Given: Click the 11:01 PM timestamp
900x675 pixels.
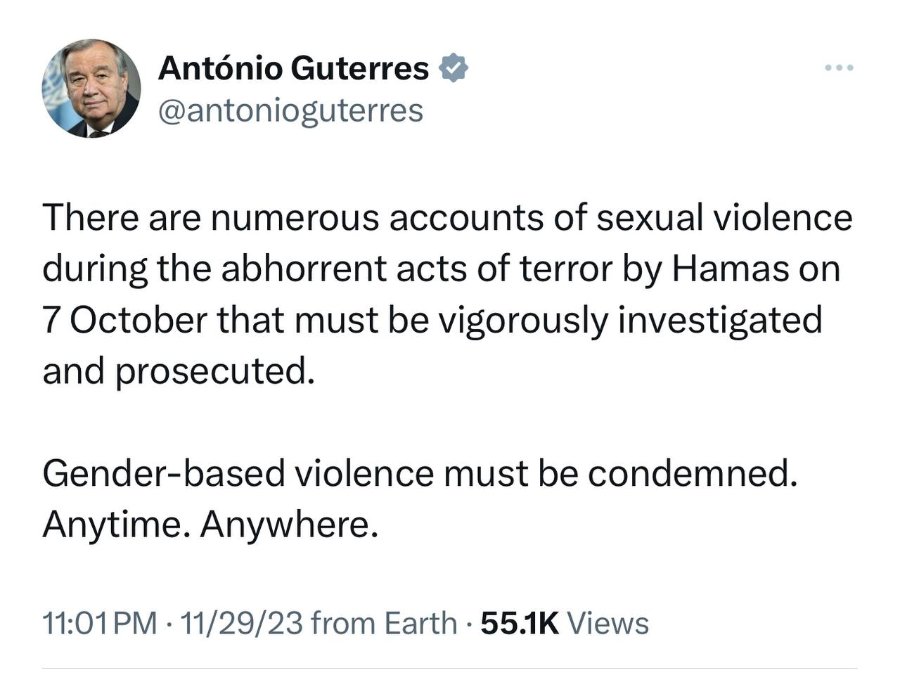Looking at the screenshot, I should pos(100,623).
